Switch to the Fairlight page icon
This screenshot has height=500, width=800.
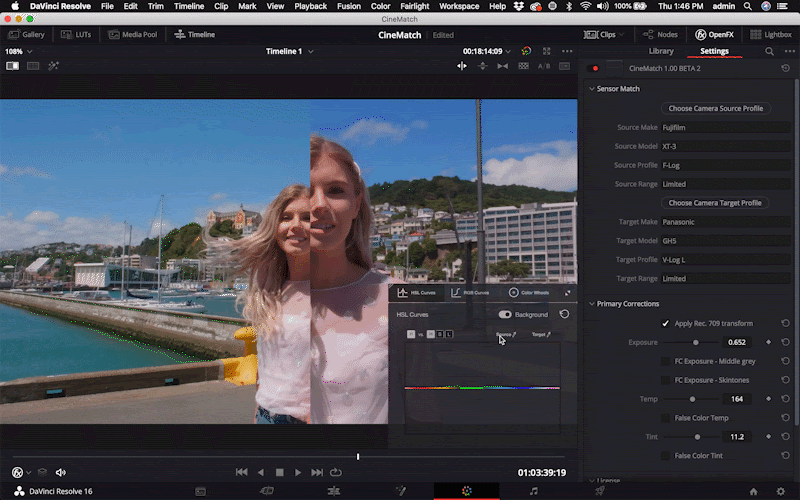pyautogui.click(x=533, y=491)
